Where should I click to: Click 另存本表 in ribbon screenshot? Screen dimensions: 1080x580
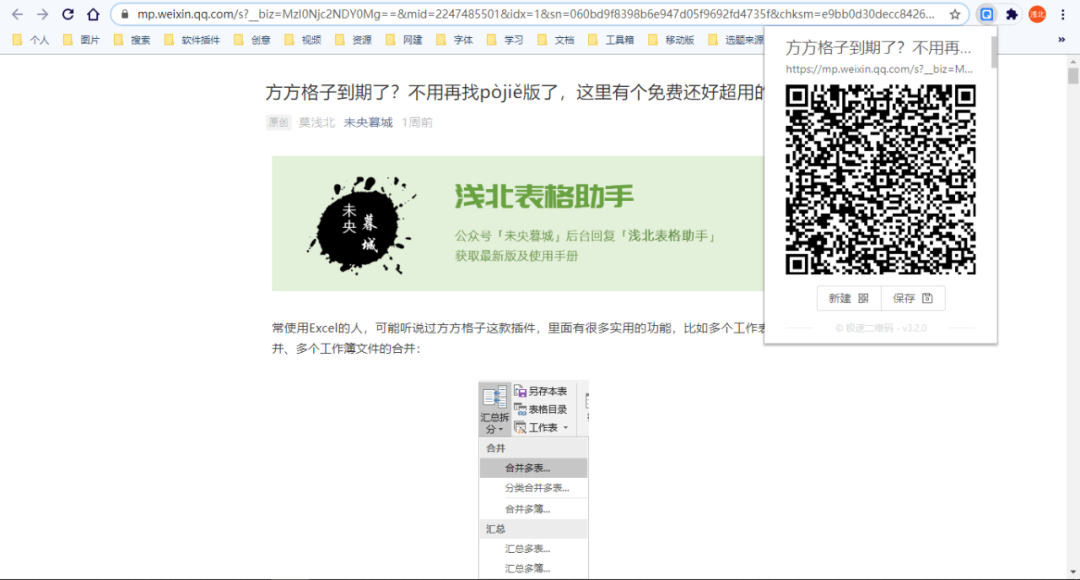pyautogui.click(x=541, y=391)
